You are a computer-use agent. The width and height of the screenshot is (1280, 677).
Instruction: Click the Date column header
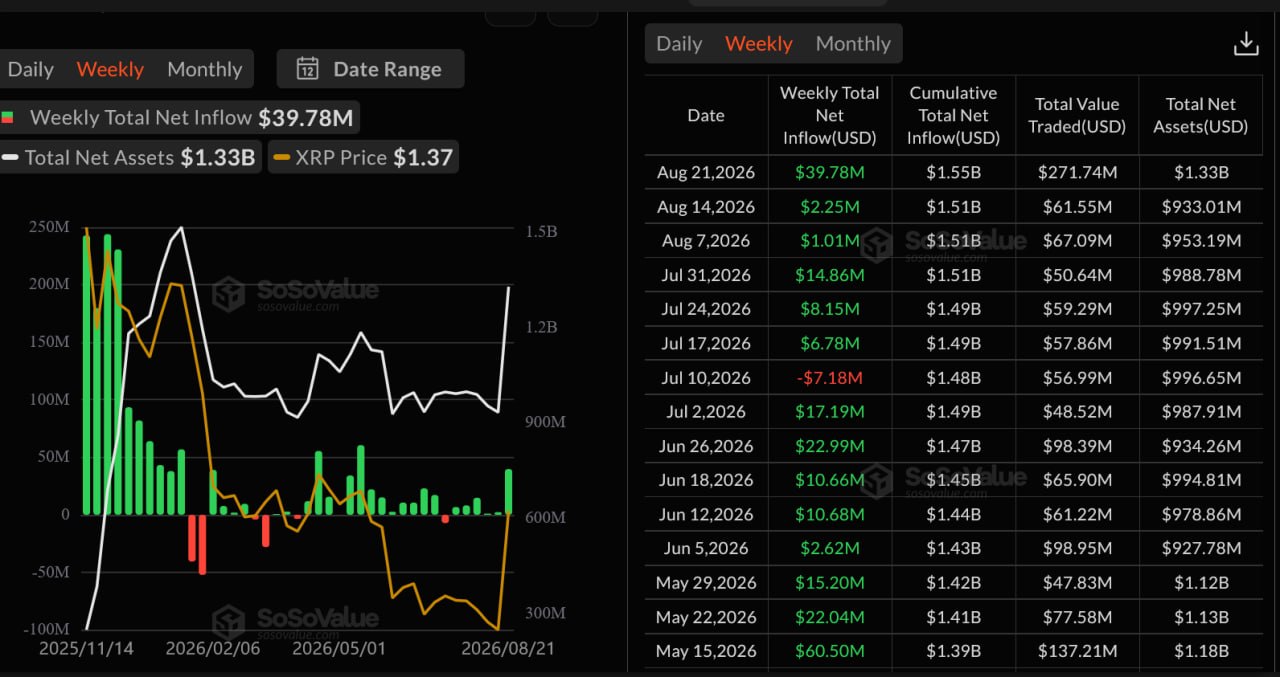pyautogui.click(x=706, y=115)
